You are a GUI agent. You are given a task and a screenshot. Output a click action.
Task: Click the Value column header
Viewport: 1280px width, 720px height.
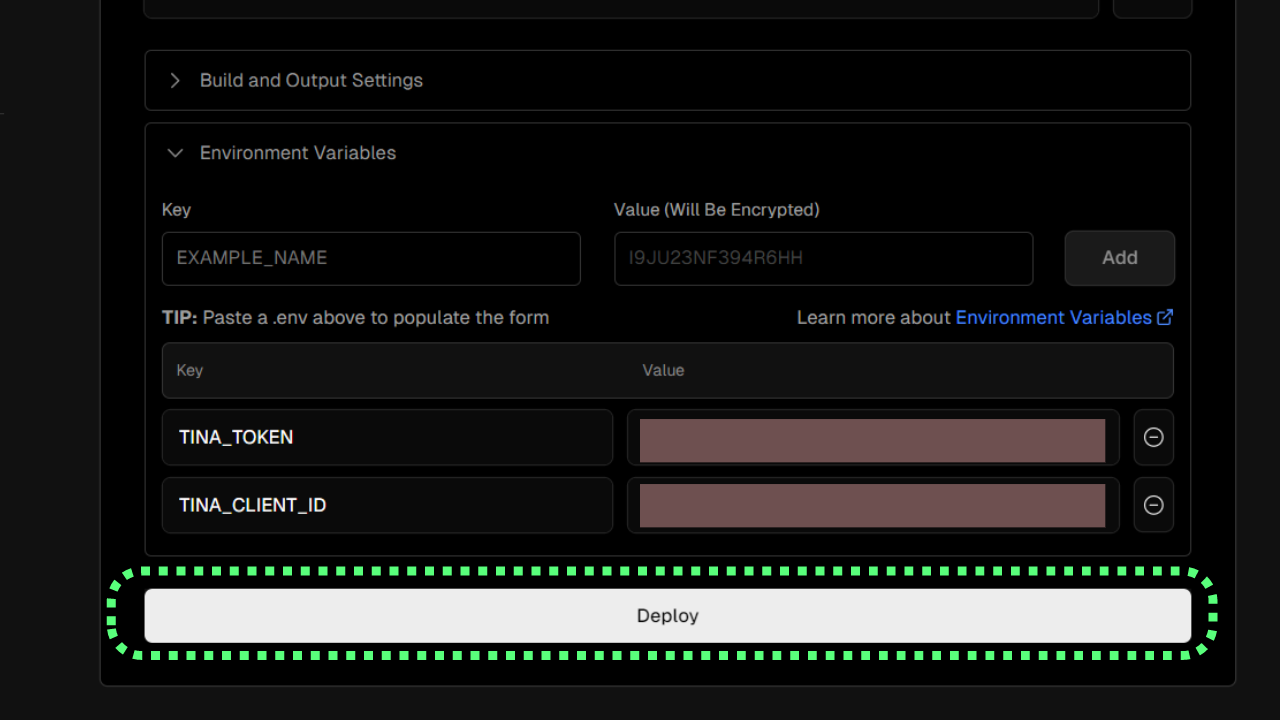663,370
